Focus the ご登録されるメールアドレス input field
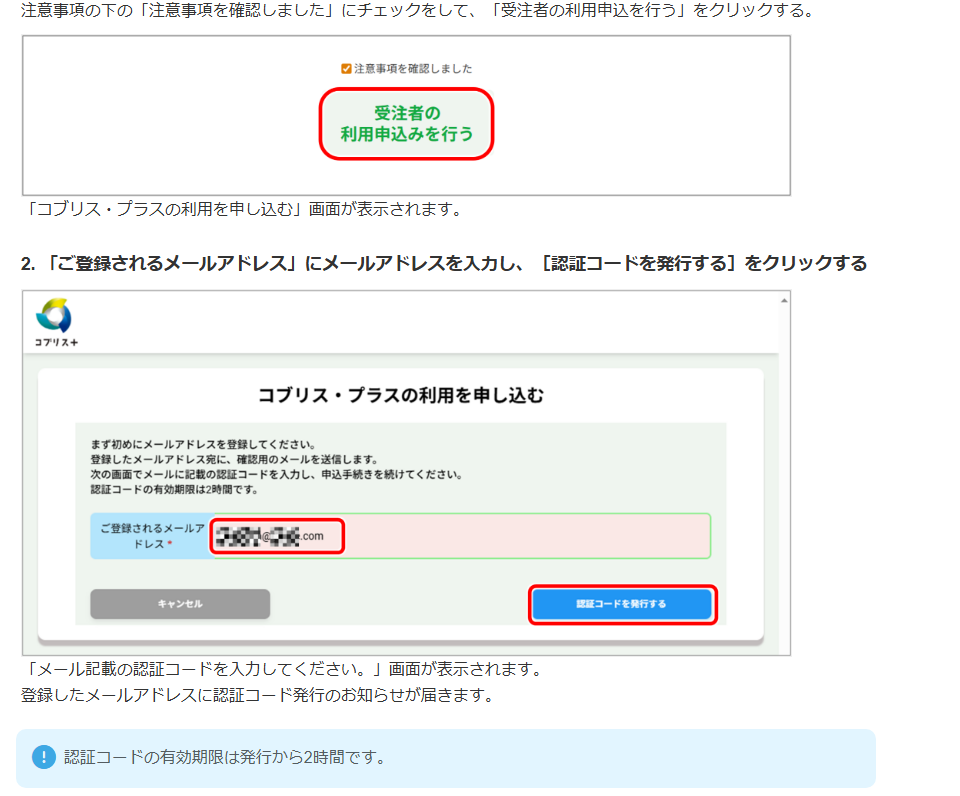This screenshot has width=960, height=796. tap(520, 536)
